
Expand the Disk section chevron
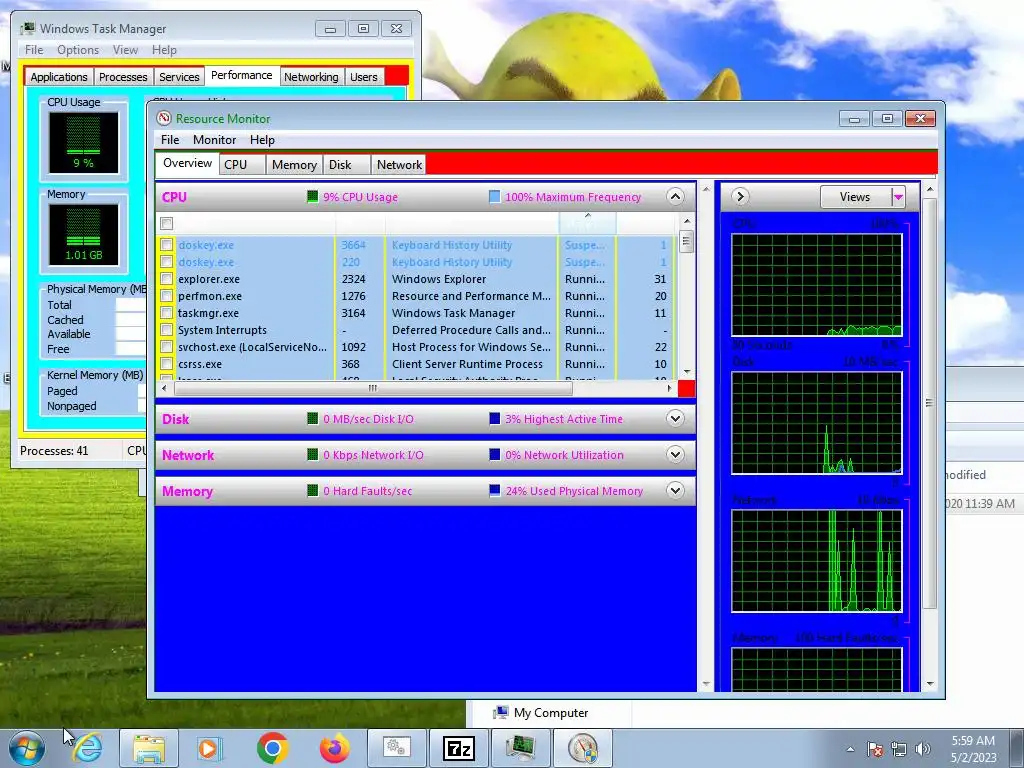click(x=675, y=418)
